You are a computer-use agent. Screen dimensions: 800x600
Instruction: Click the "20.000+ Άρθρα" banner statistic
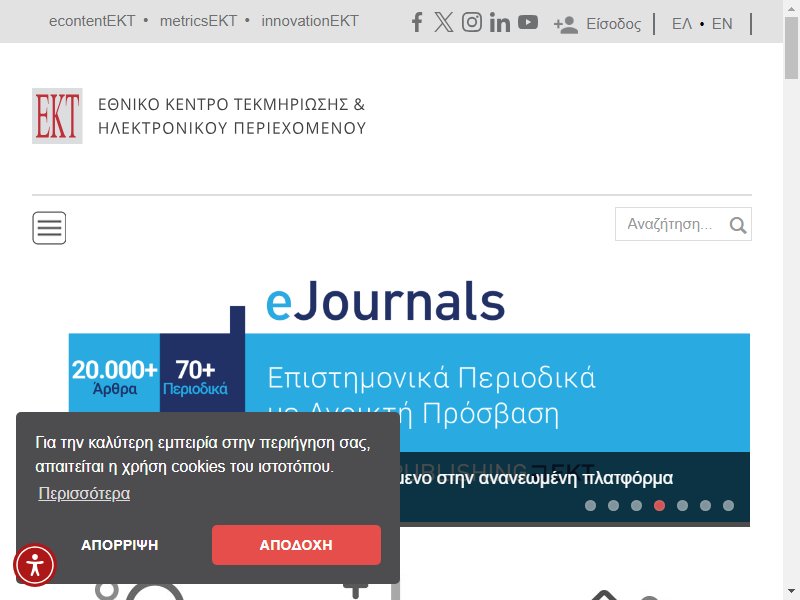pyautogui.click(x=114, y=378)
